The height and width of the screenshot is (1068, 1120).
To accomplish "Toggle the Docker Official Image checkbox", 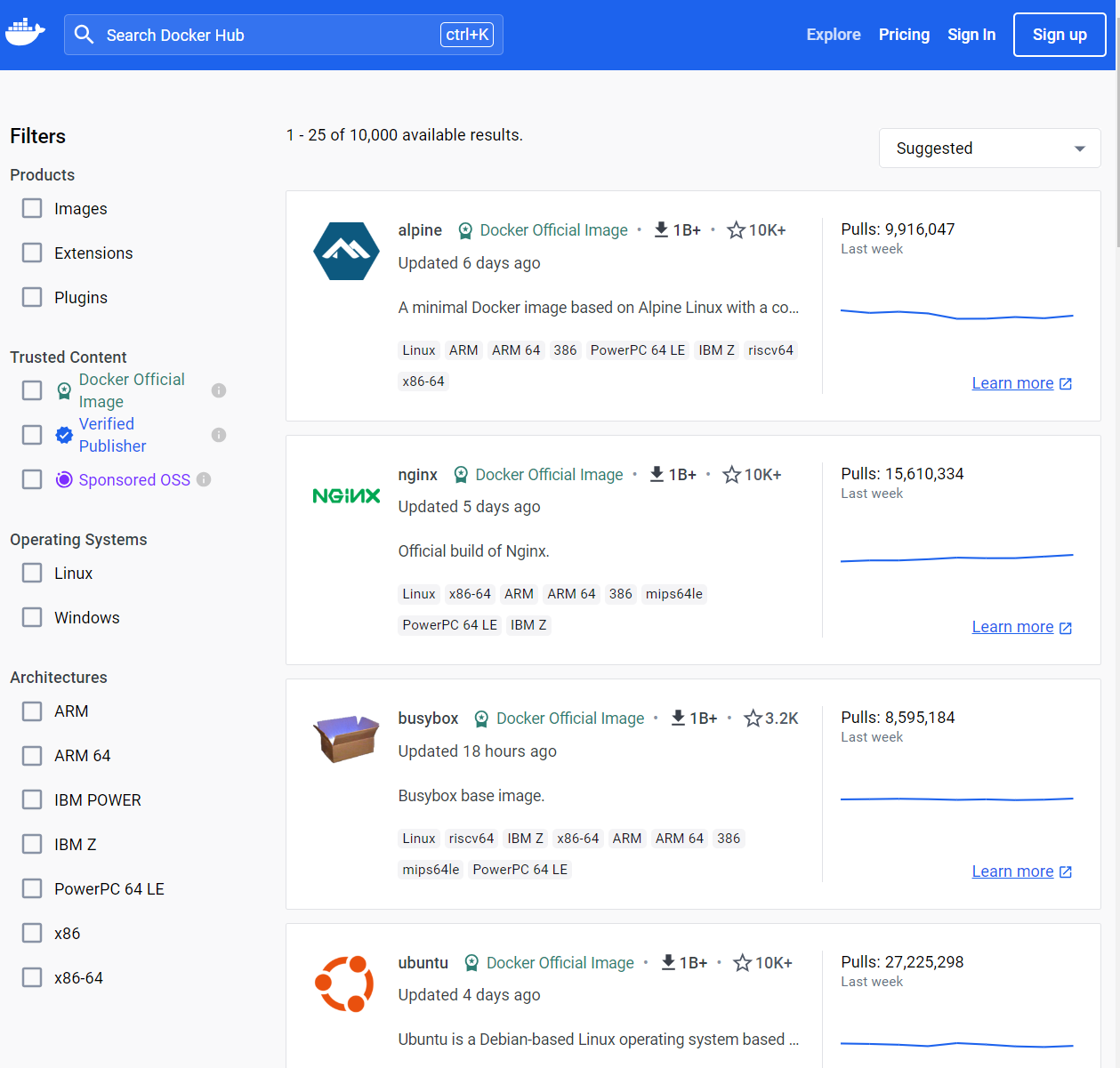I will click(32, 390).
